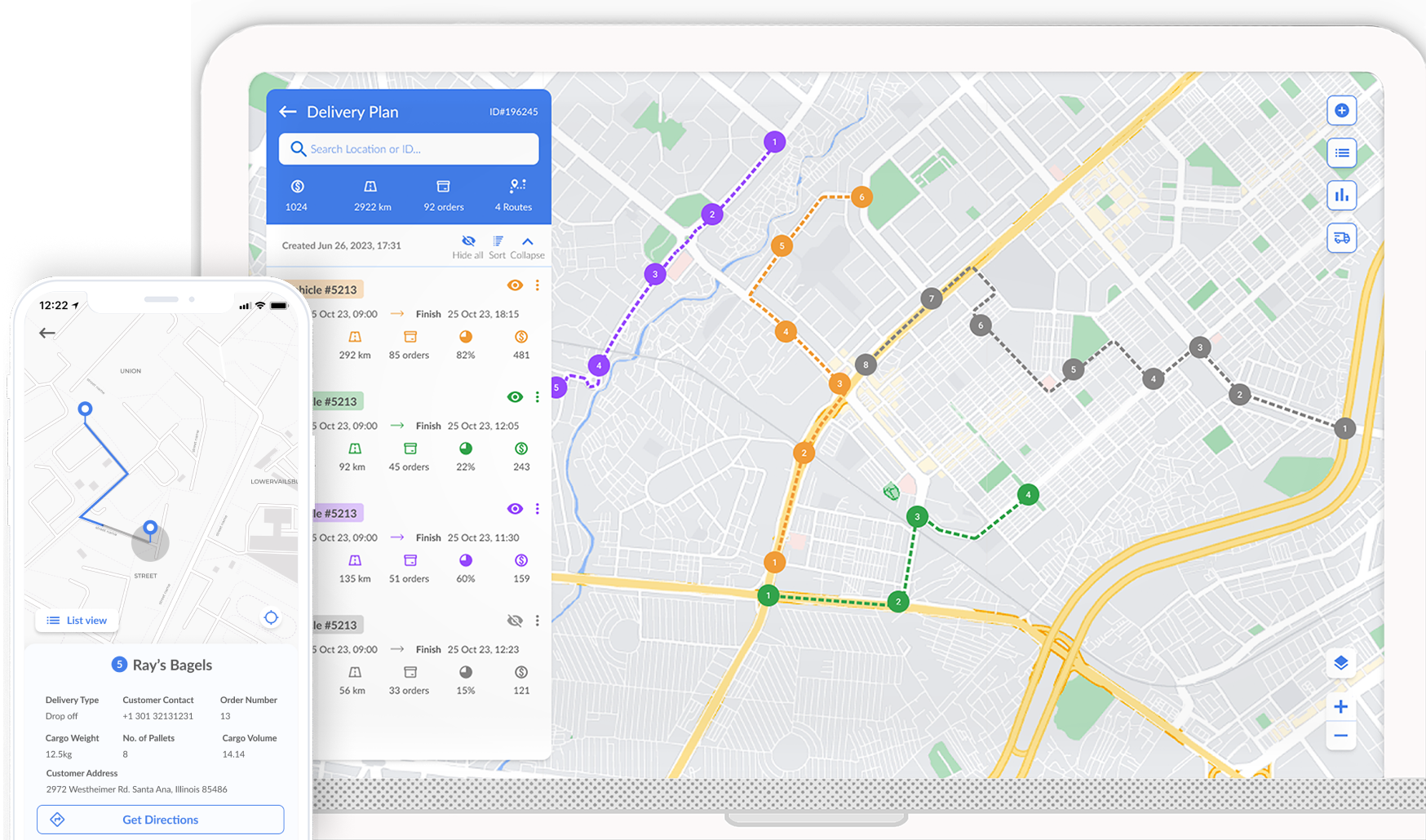
Task: Click Created Jun 26, 2023, 17:31 text
Action: click(x=342, y=245)
